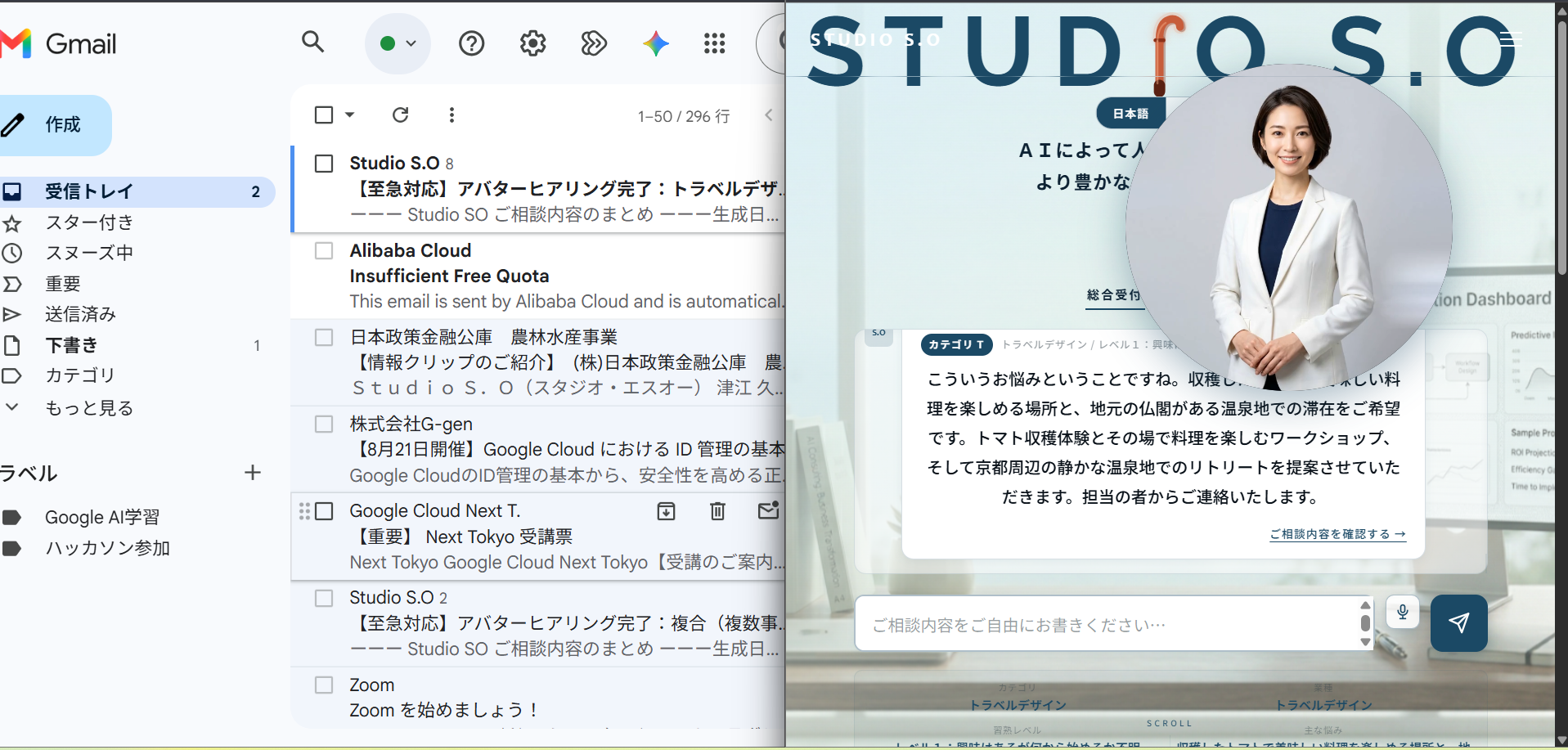Open the Gmail support help icon

(471, 43)
